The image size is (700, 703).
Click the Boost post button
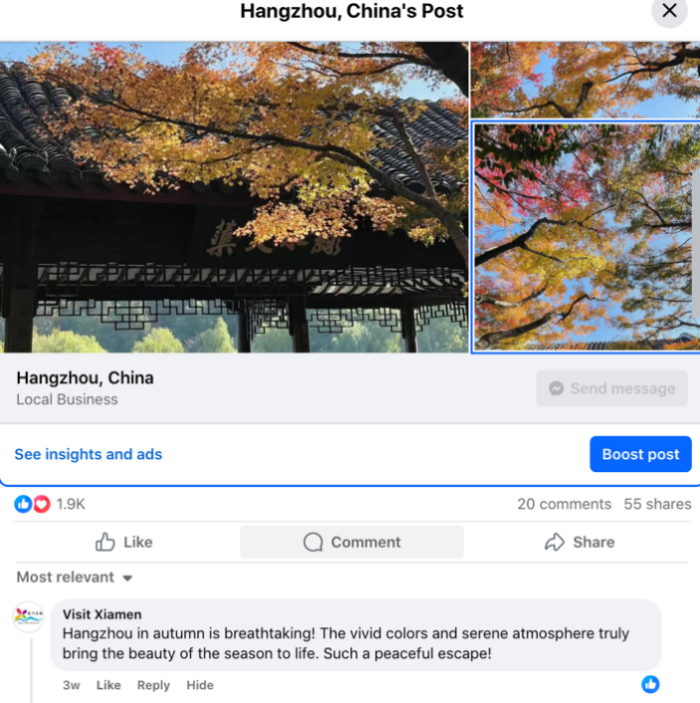640,454
